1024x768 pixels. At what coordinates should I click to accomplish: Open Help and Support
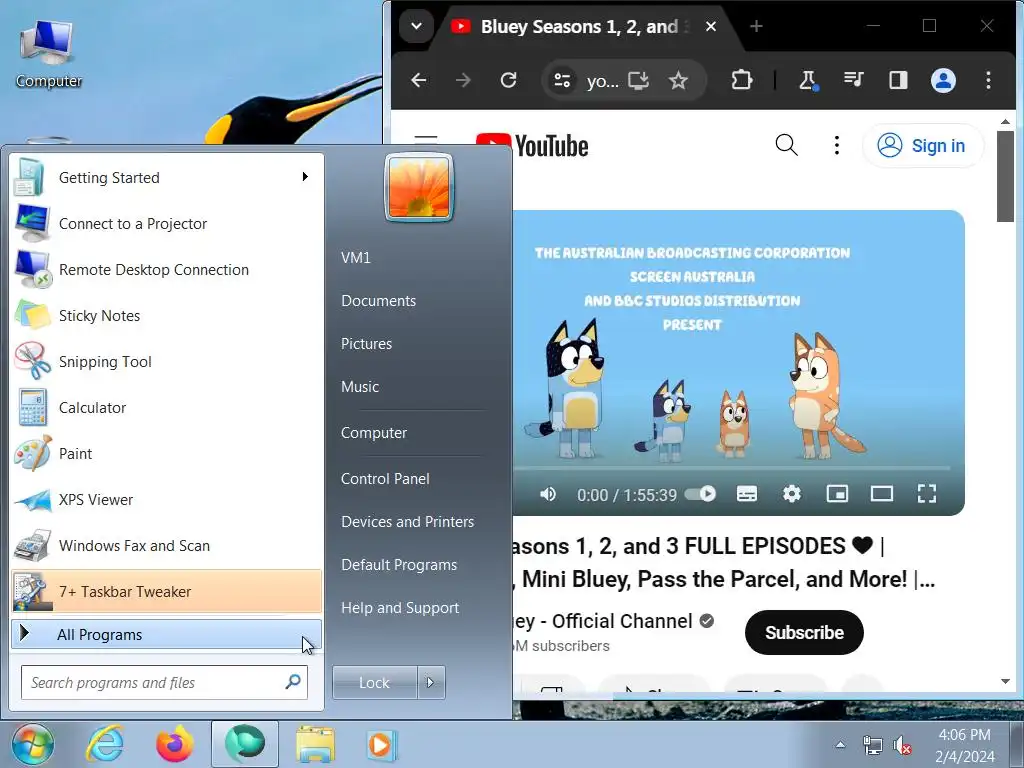[400, 608]
